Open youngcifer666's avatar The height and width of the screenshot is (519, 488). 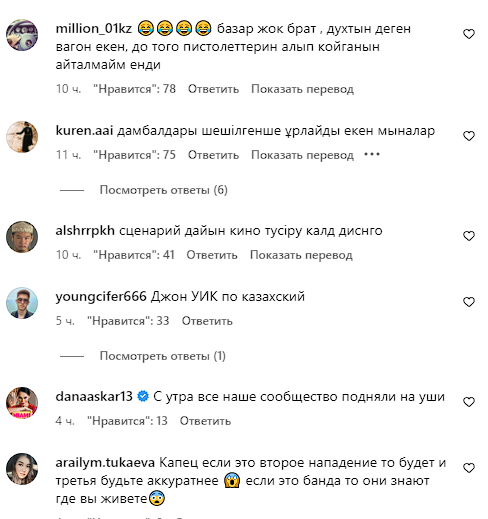click(x=22, y=303)
